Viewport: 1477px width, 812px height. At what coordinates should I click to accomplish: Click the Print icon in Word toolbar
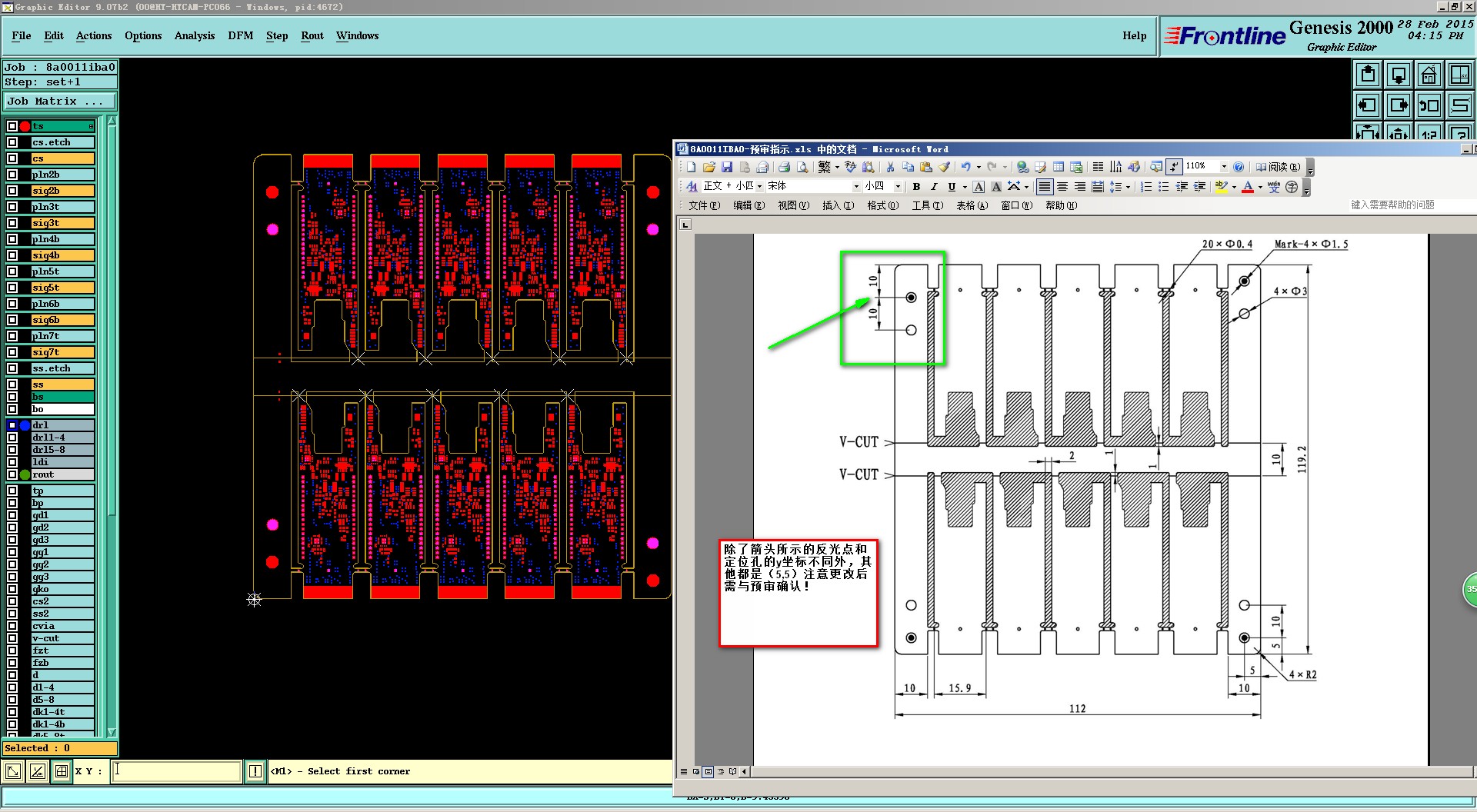pyautogui.click(x=784, y=167)
